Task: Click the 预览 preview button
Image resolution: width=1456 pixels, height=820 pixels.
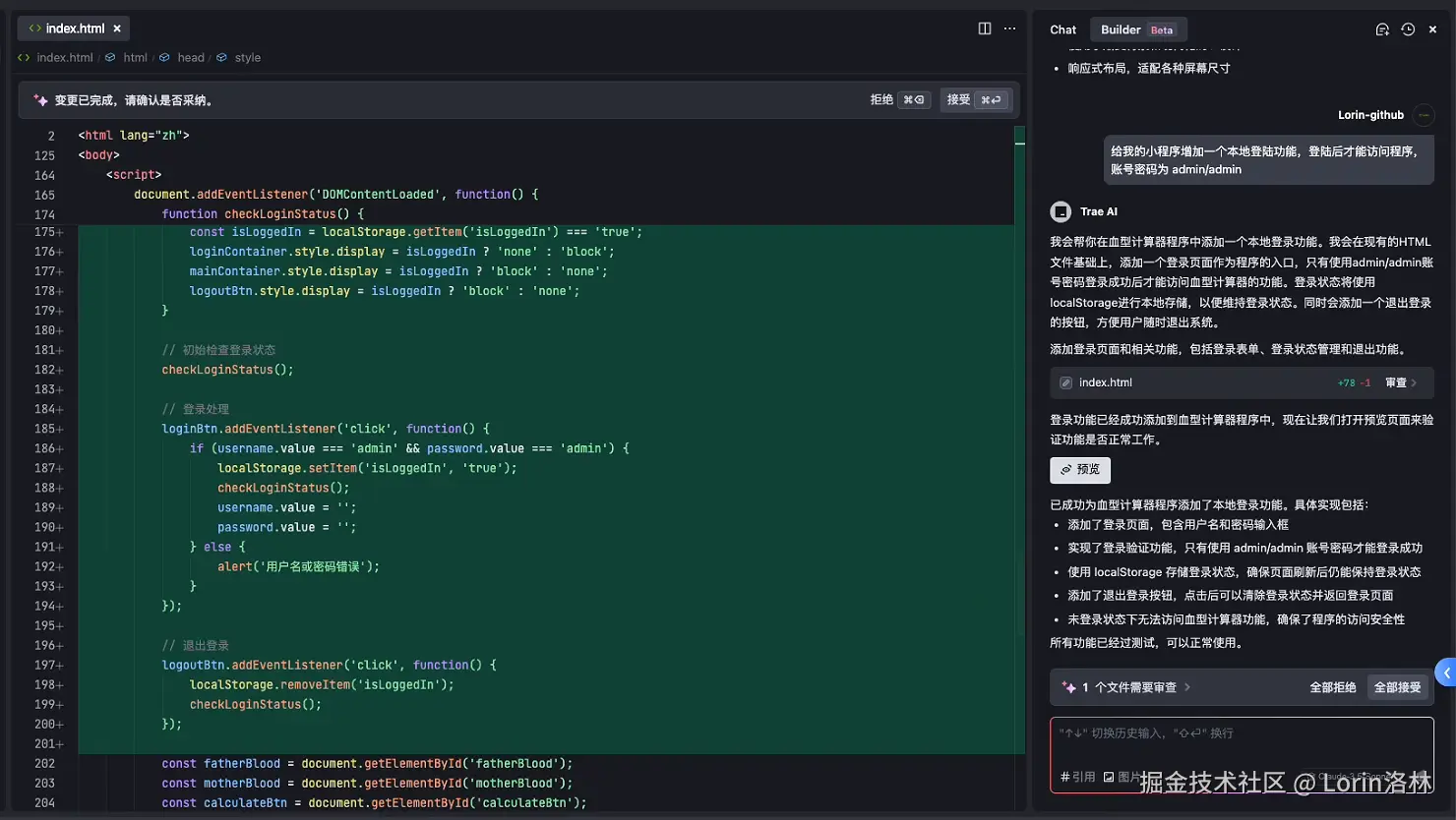Action: click(x=1080, y=470)
